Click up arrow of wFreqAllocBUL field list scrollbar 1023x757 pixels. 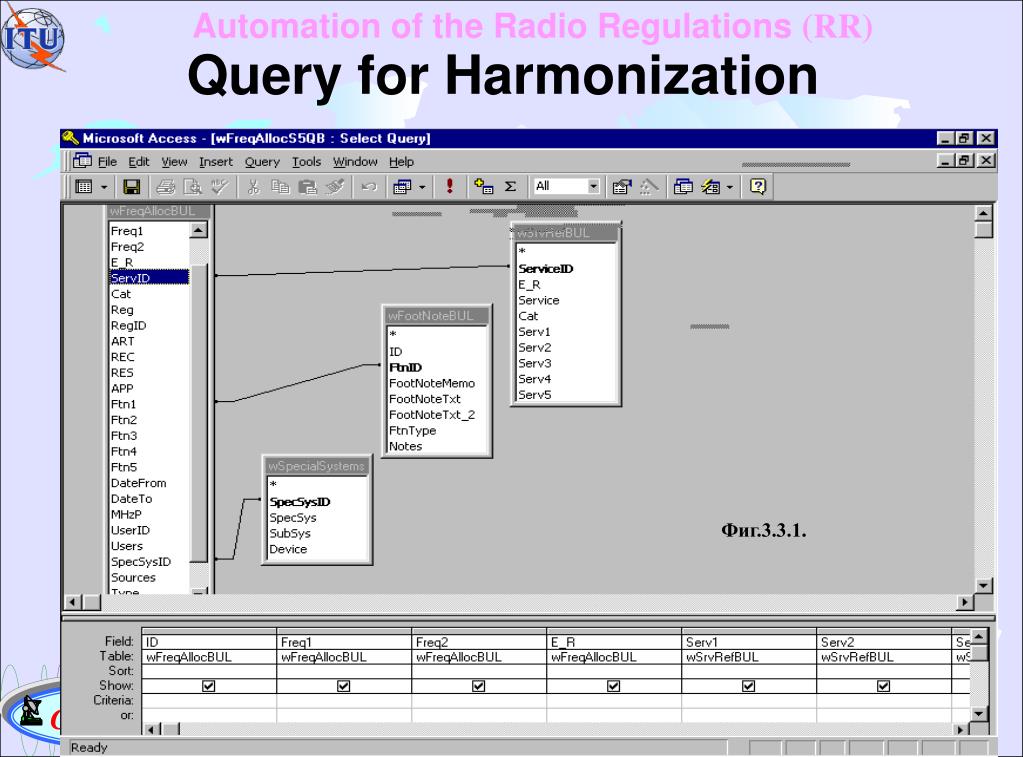[x=199, y=230]
